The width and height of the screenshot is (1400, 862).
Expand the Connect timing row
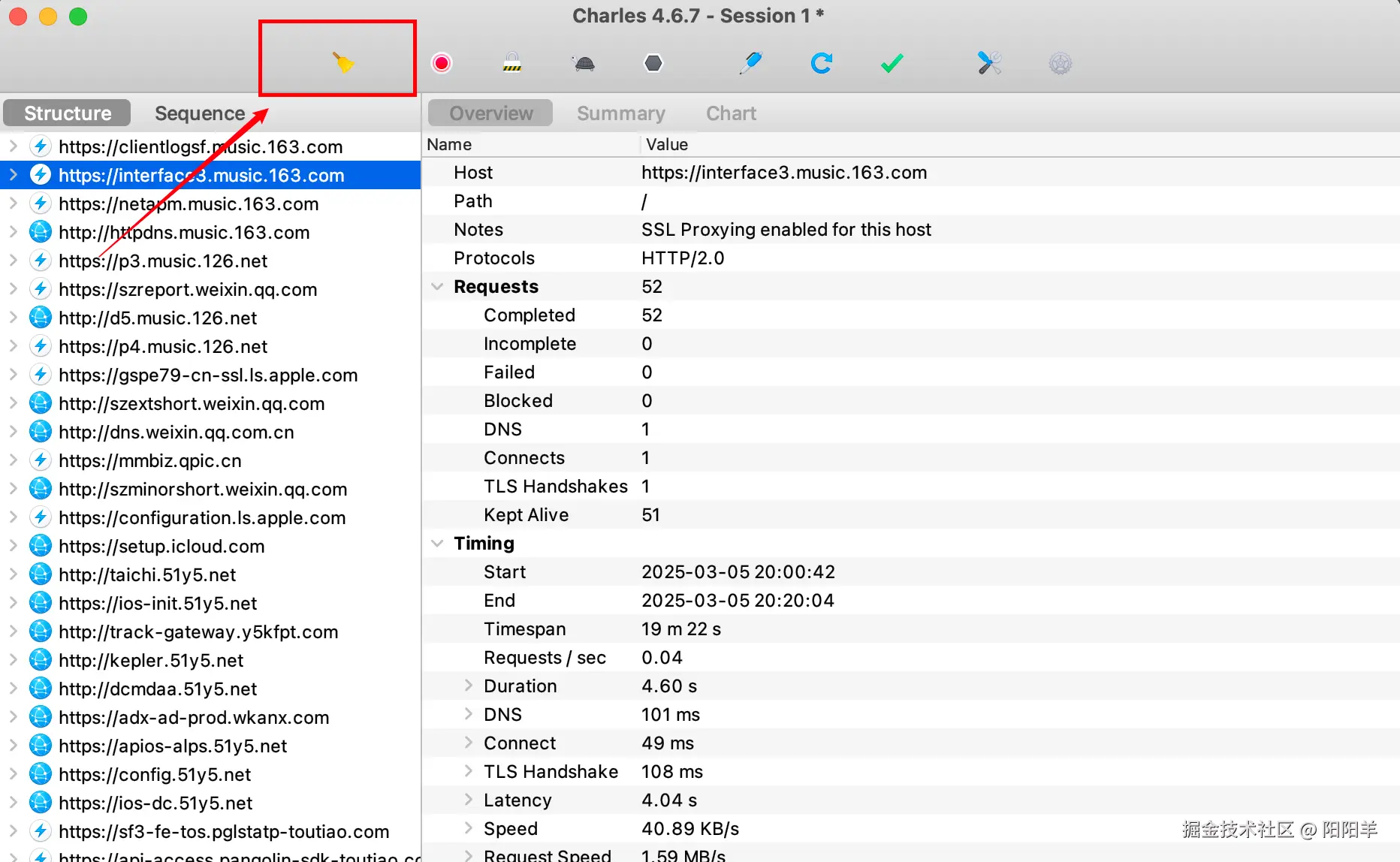point(468,743)
